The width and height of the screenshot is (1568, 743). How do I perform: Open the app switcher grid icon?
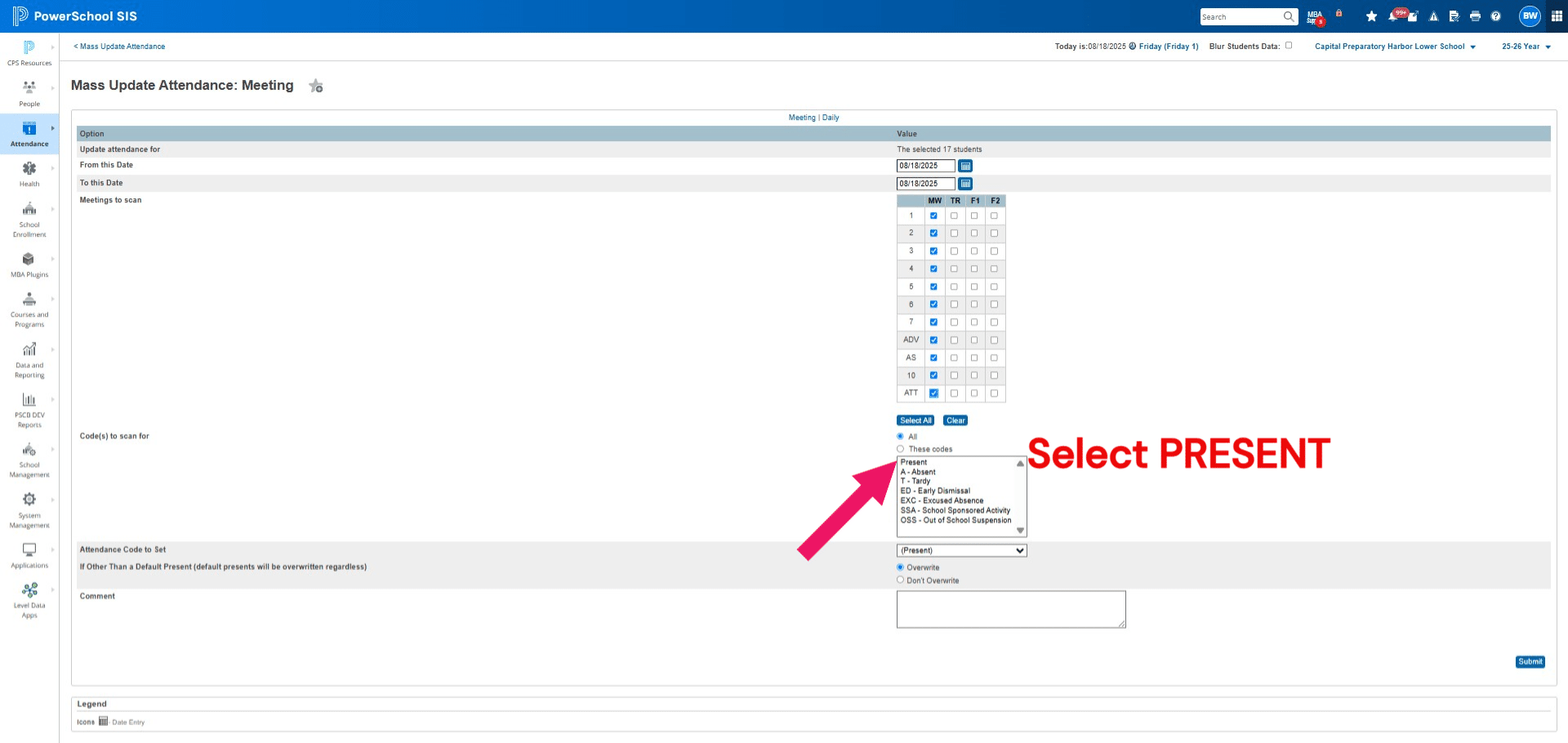click(1557, 16)
